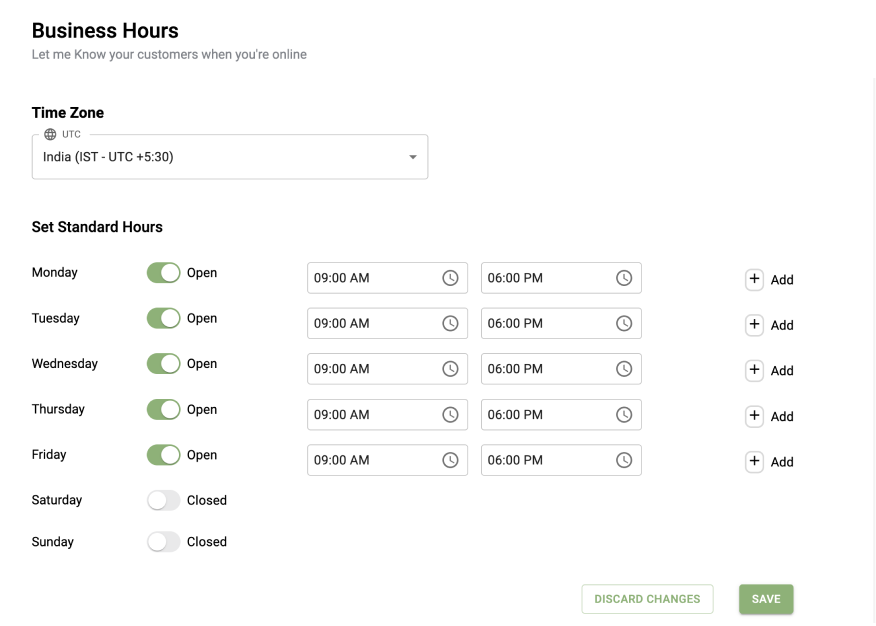
Task: Click the Discard Changes button
Action: coord(648,599)
